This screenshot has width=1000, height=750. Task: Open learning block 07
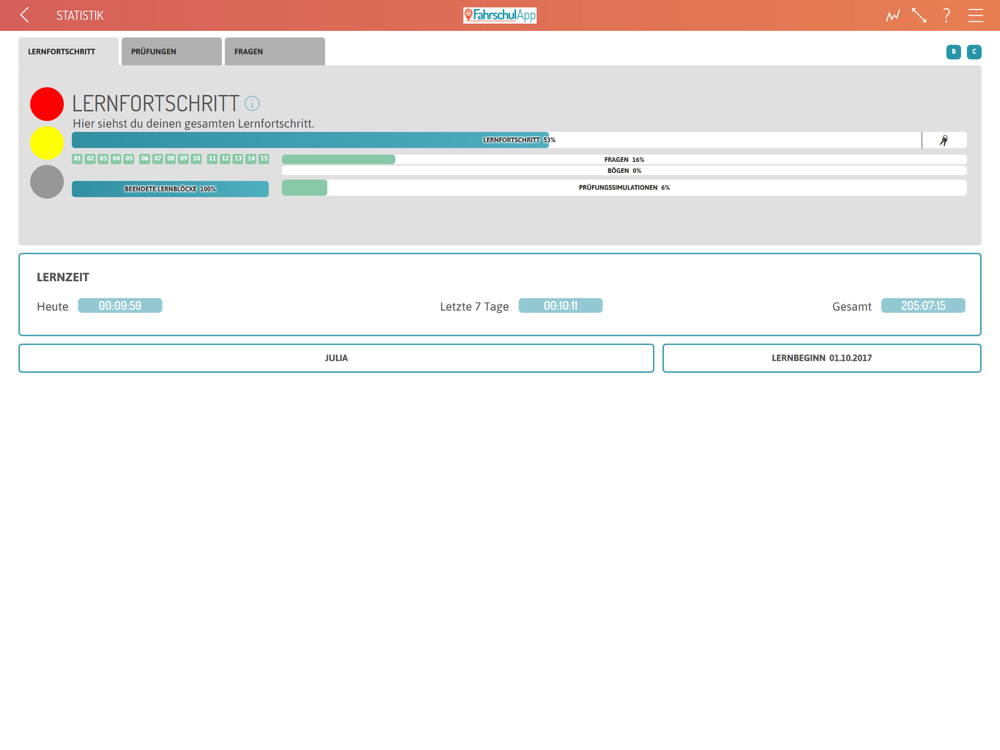pos(158,159)
